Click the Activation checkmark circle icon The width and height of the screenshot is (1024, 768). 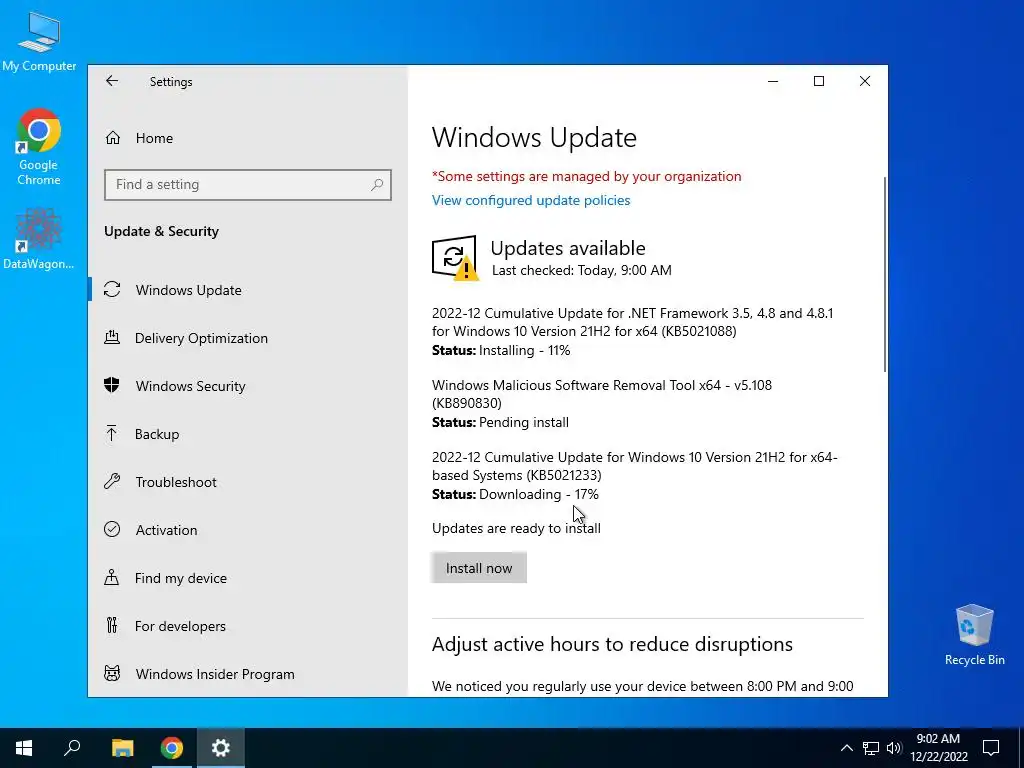112,529
